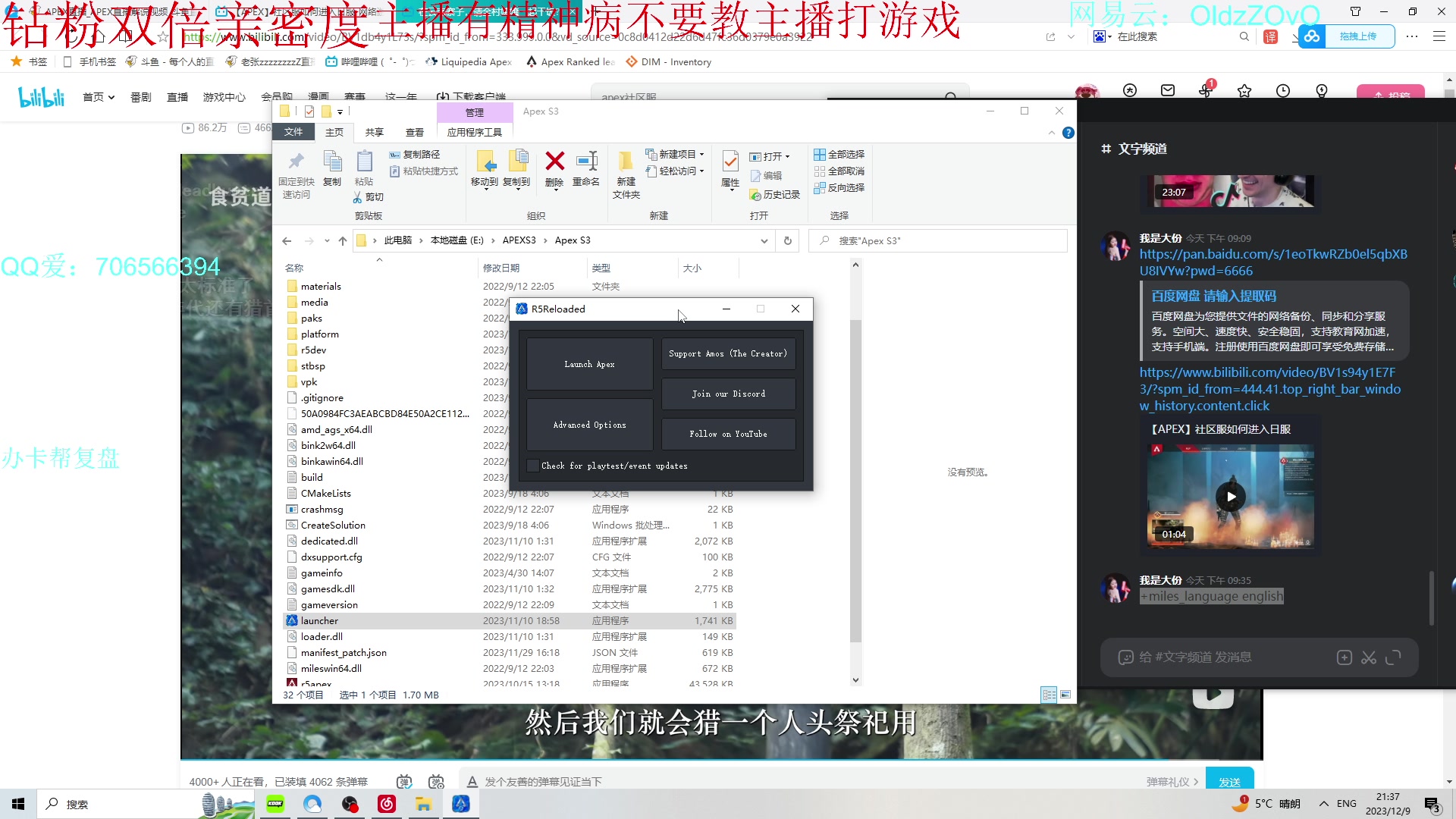Open quick access toolbar customize dropdown
Viewport: 1456px width, 819px height.
[340, 112]
